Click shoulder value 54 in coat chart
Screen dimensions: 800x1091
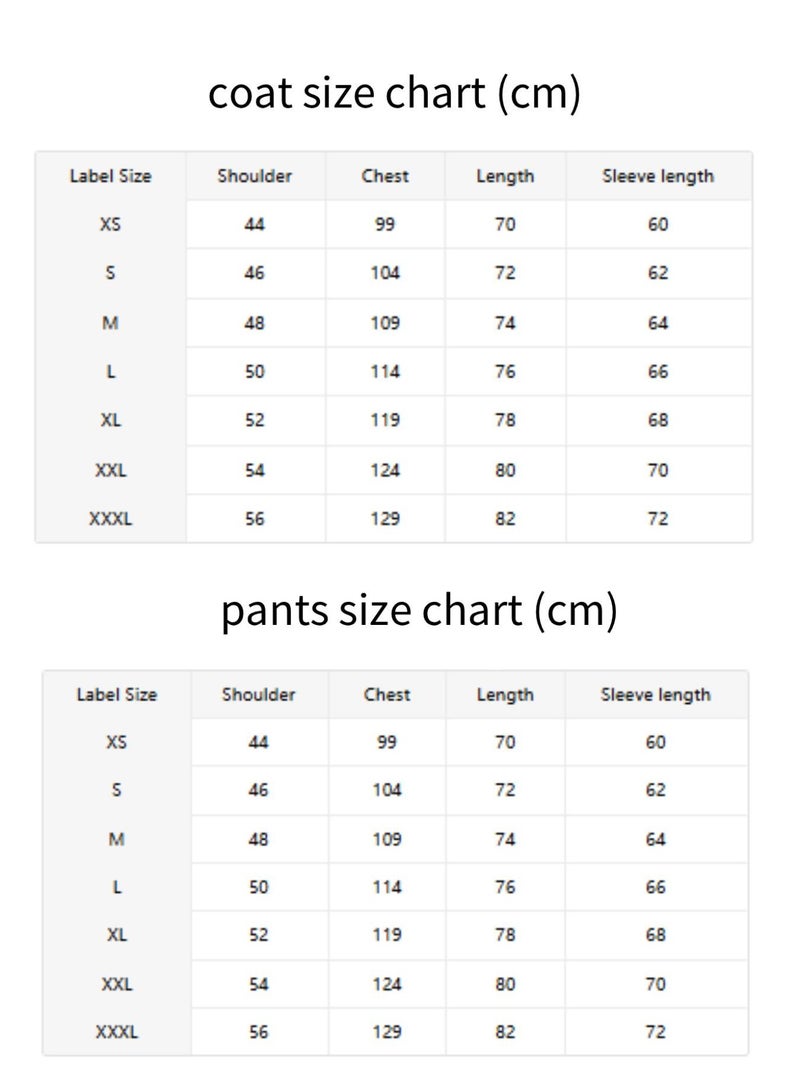pyautogui.click(x=255, y=471)
